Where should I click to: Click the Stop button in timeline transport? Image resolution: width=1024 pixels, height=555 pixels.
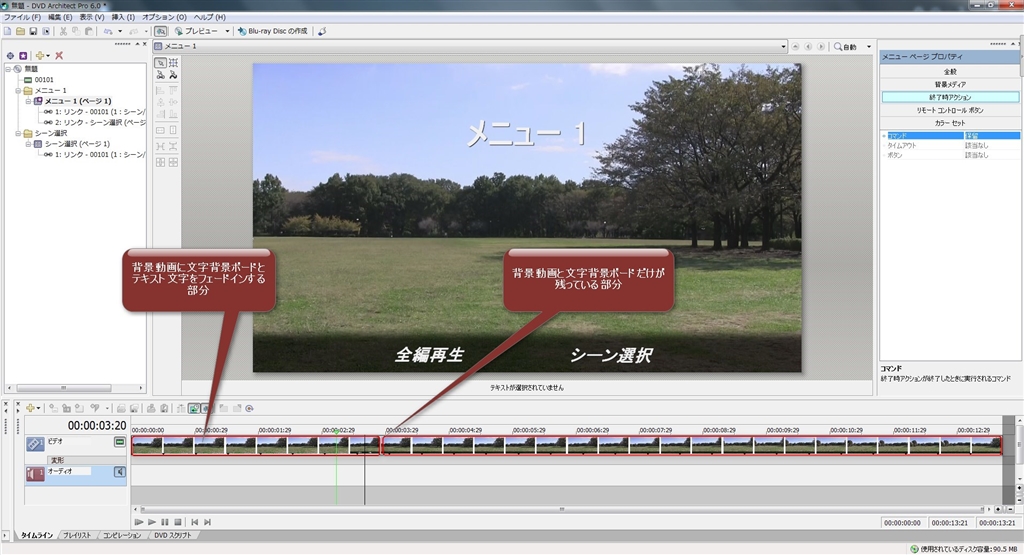pyautogui.click(x=178, y=522)
